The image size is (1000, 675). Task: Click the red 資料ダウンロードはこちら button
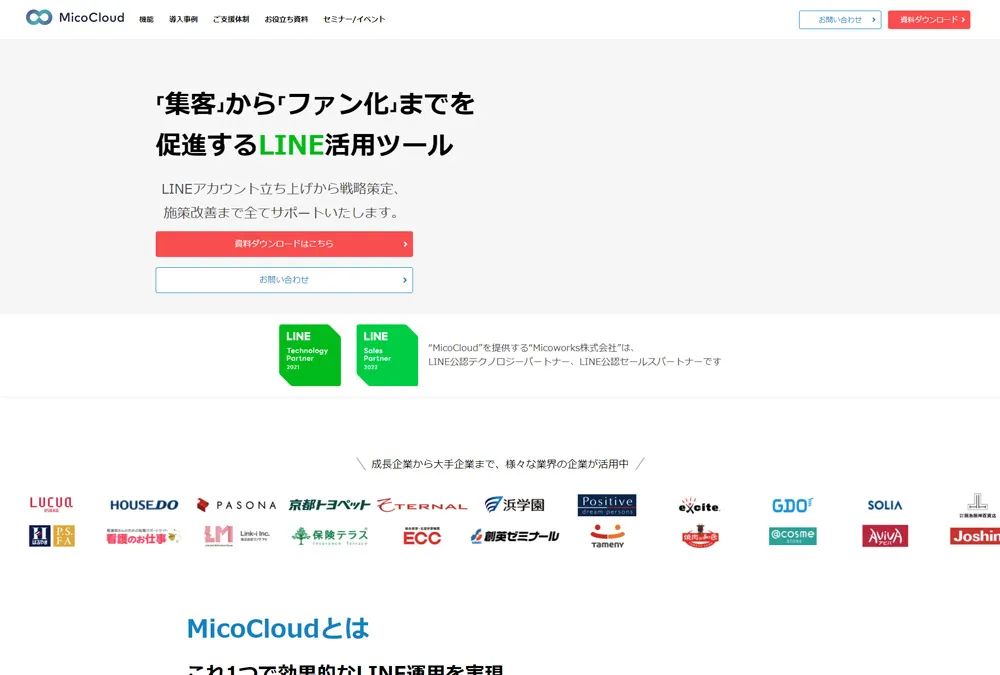pos(284,244)
